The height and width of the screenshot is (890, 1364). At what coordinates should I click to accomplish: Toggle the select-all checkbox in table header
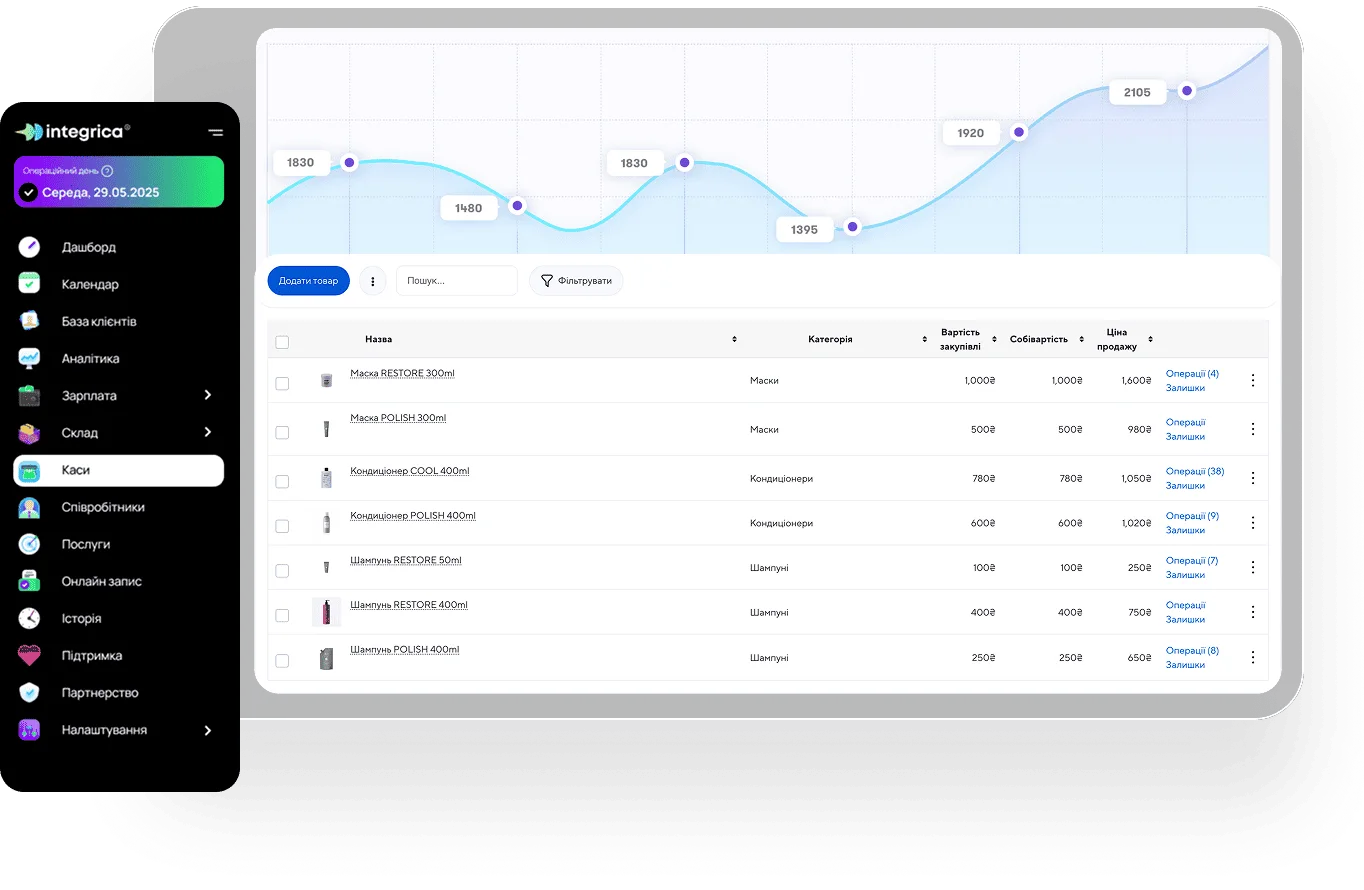(x=282, y=342)
